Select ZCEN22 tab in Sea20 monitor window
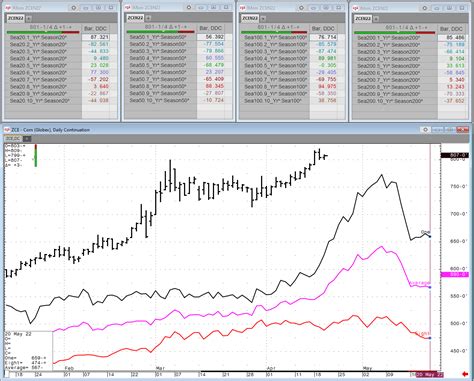Viewport: 474px width, 381px height. pos(16,18)
